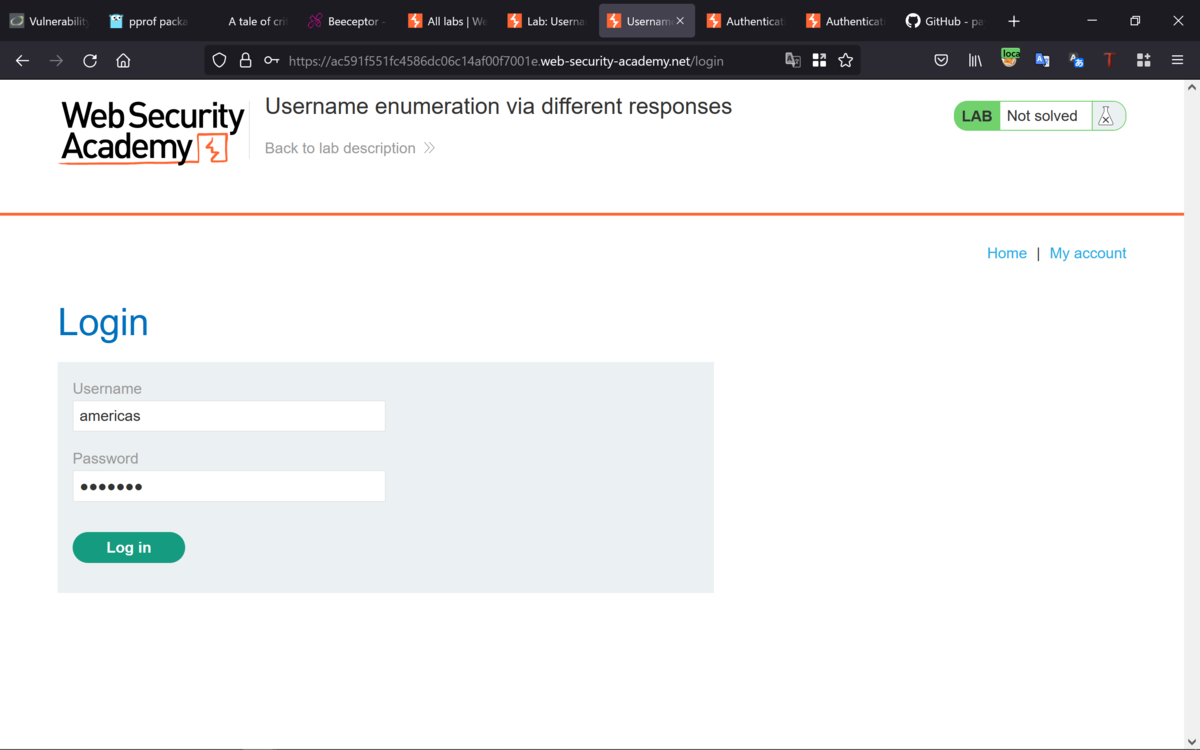Close the active Username tab
This screenshot has height=750, width=1200.
680,21
